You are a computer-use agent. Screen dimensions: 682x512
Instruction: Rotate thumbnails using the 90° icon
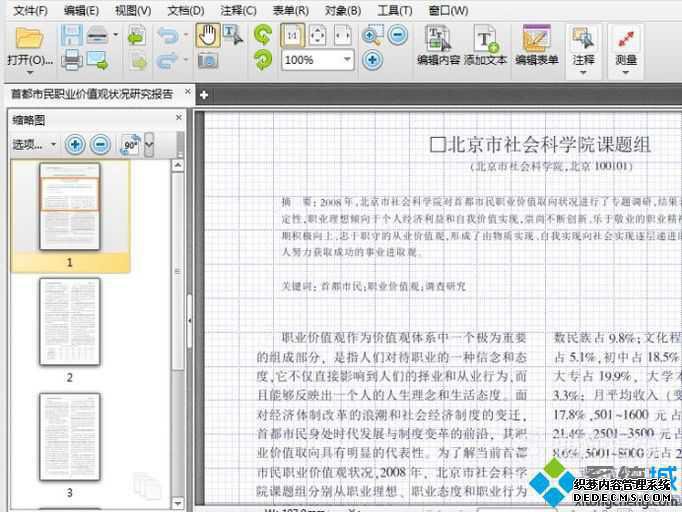tap(130, 144)
